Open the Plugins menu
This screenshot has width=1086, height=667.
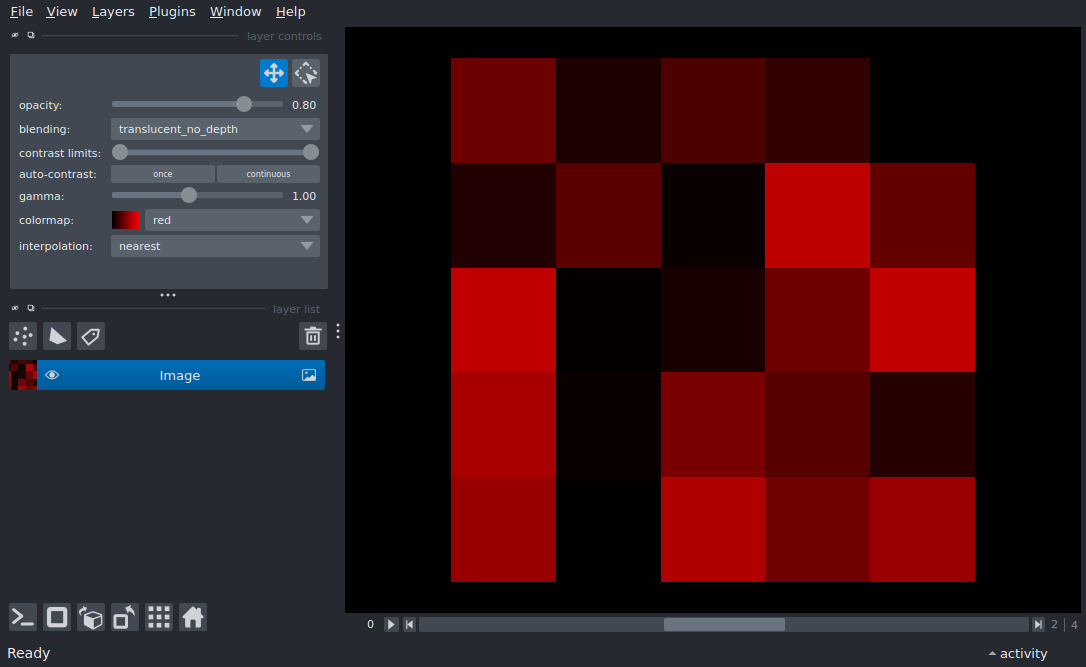(x=172, y=12)
